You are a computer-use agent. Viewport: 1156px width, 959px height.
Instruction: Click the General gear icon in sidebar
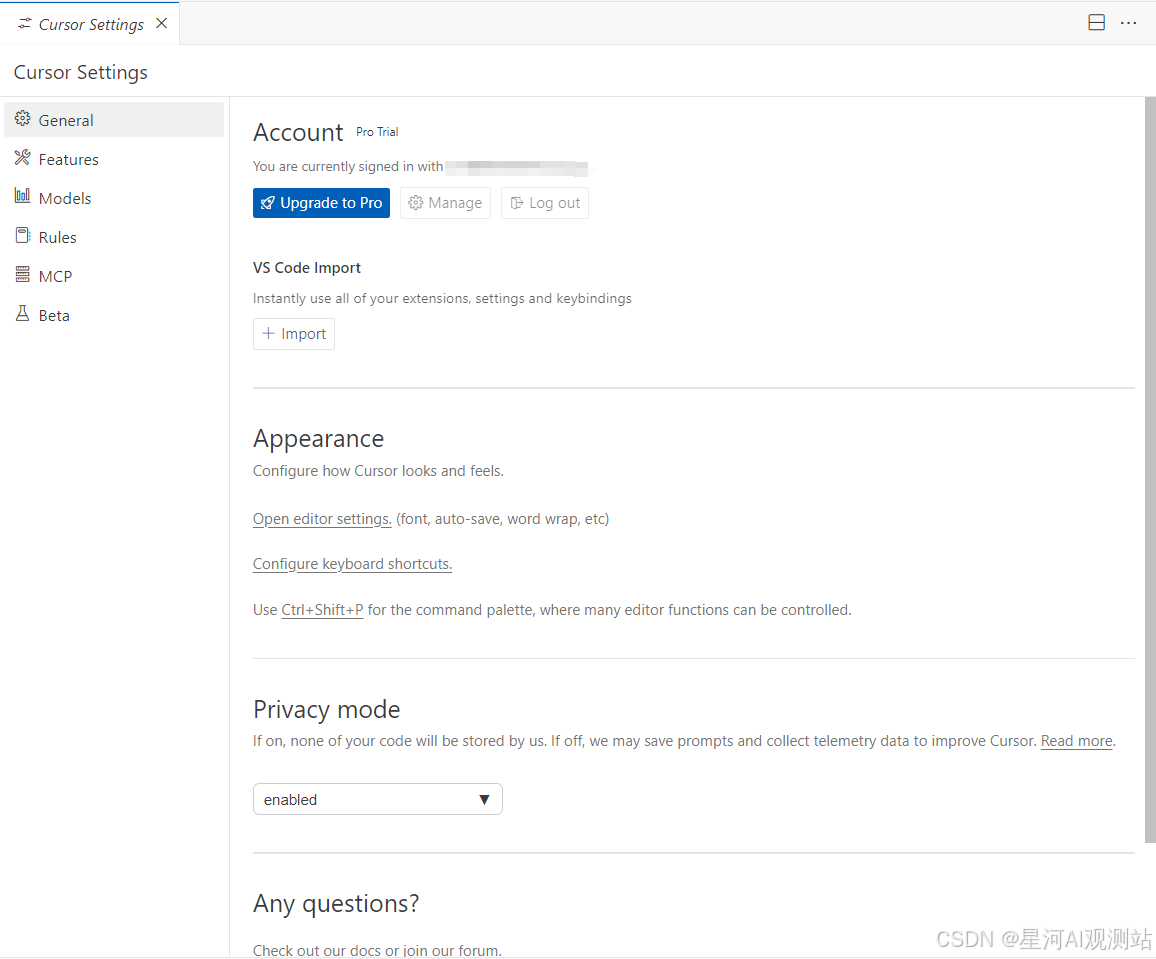(x=23, y=119)
